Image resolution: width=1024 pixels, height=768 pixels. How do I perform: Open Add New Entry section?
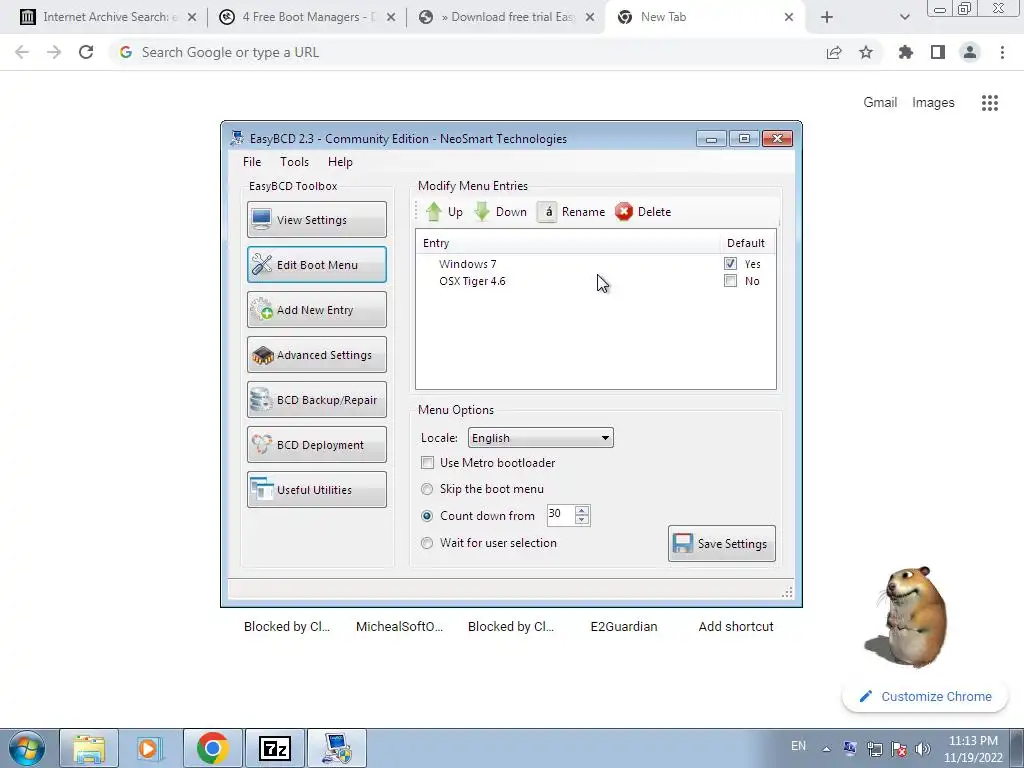[x=317, y=310]
